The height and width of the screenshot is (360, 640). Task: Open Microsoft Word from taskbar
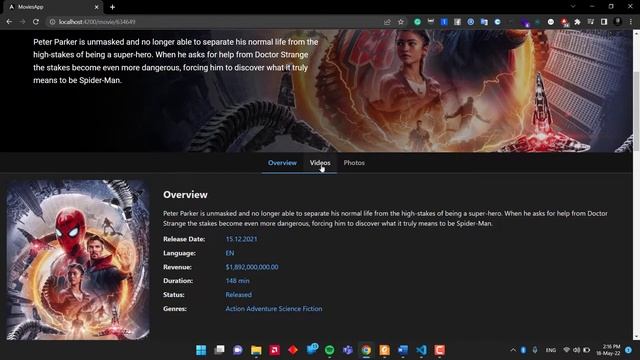(x=403, y=350)
